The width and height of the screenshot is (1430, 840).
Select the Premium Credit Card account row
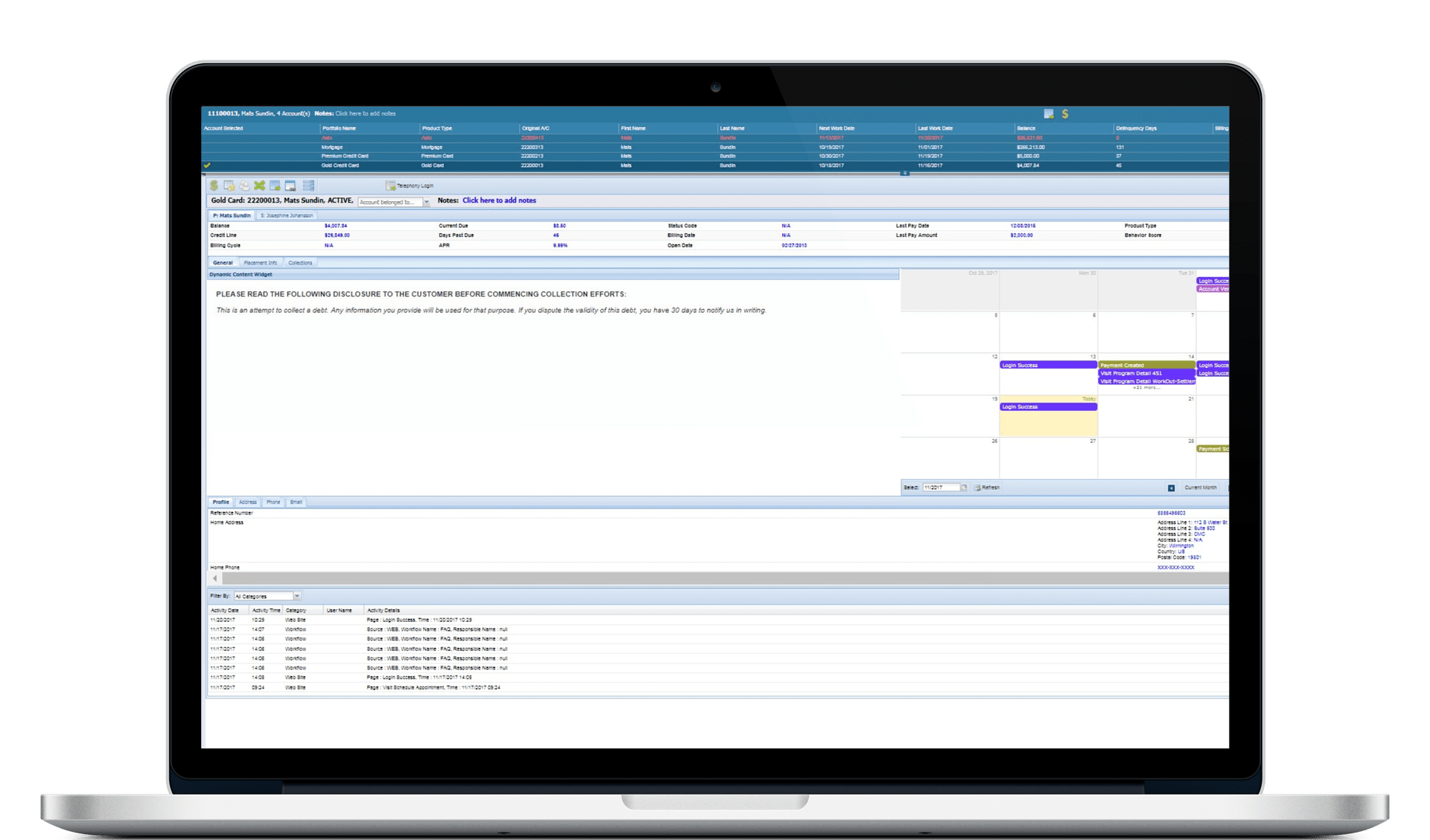344,156
